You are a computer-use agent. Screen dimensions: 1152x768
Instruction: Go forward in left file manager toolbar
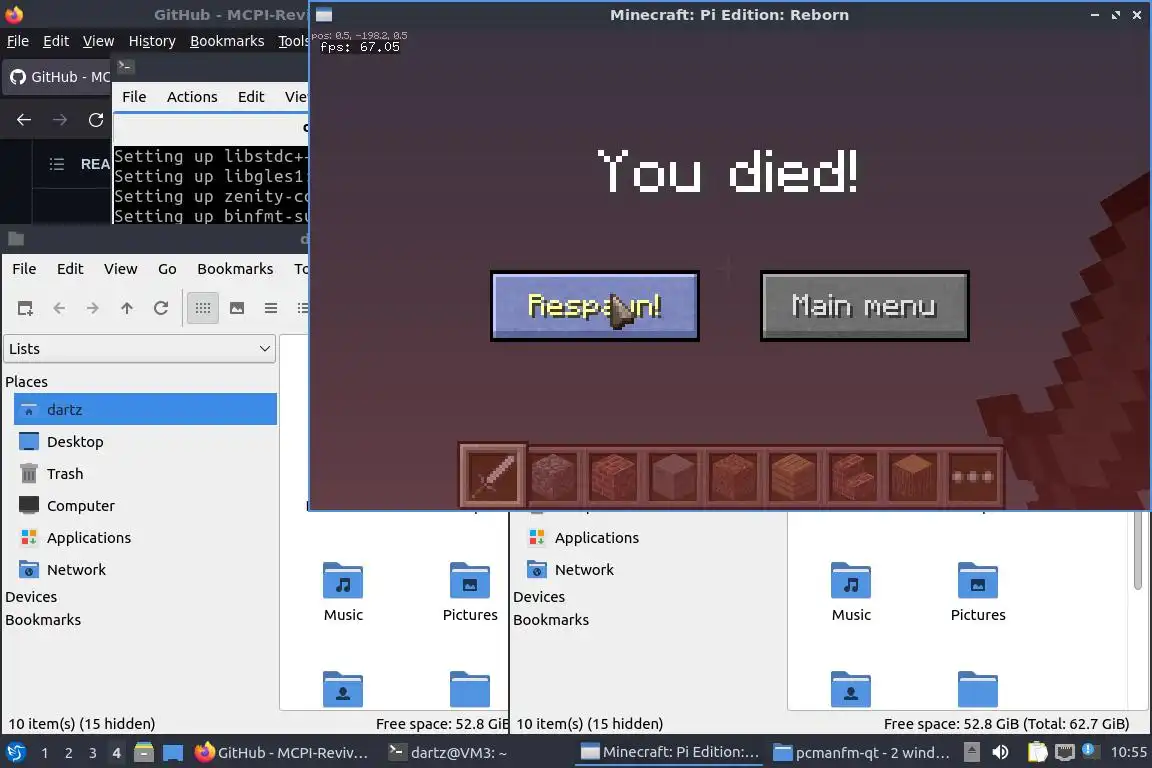(93, 308)
